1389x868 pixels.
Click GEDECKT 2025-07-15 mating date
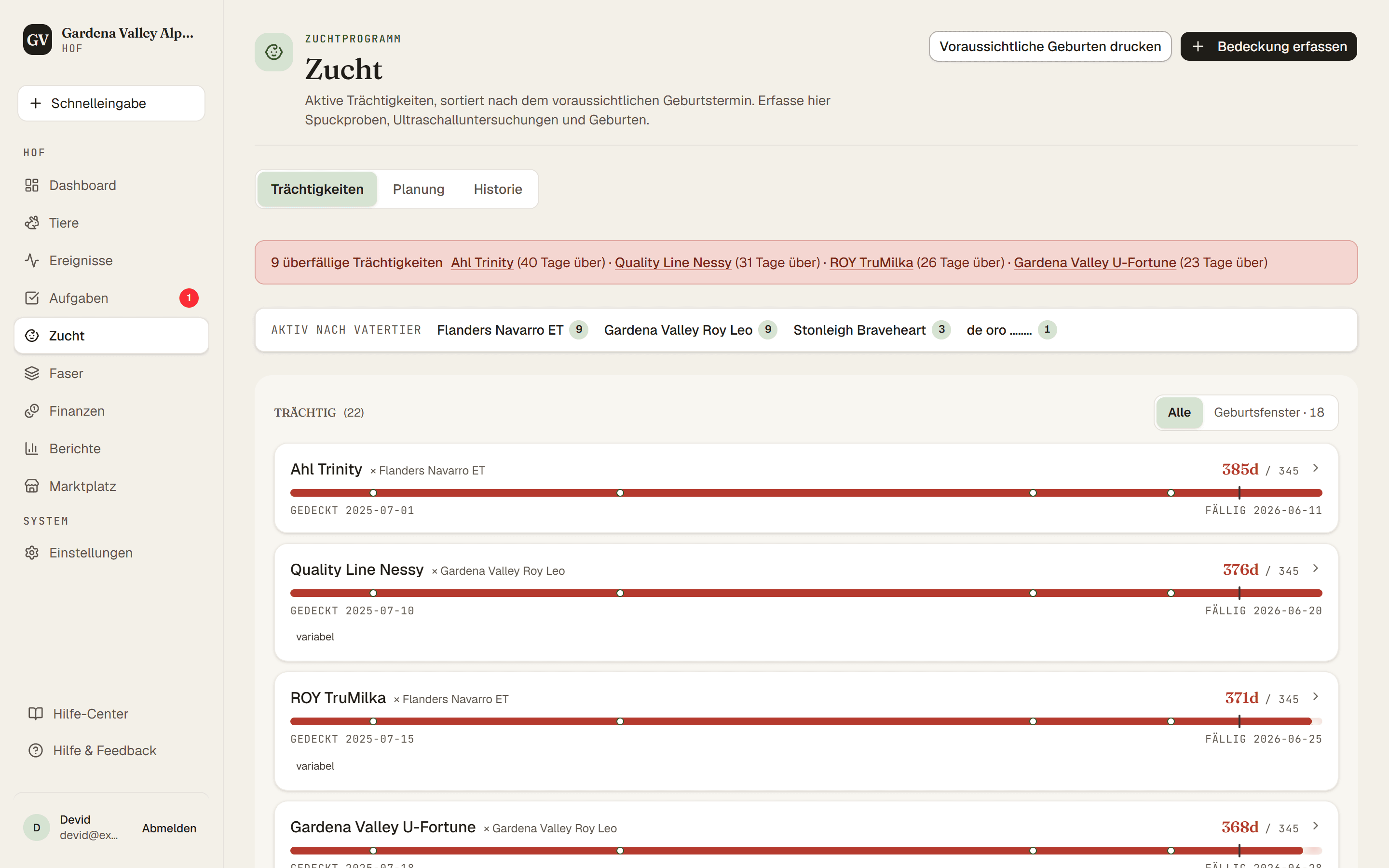(353, 739)
